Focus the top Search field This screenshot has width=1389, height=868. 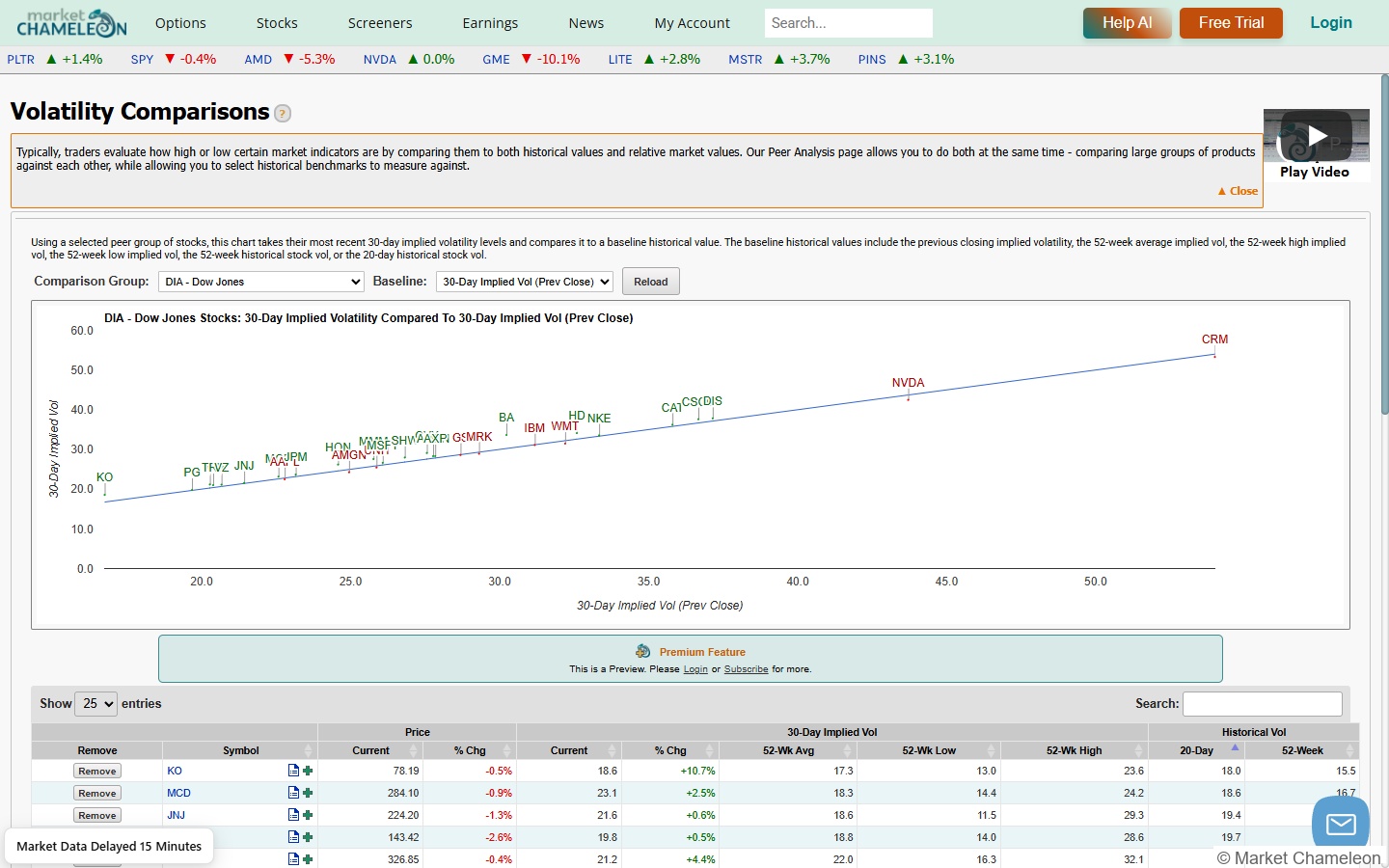click(849, 23)
